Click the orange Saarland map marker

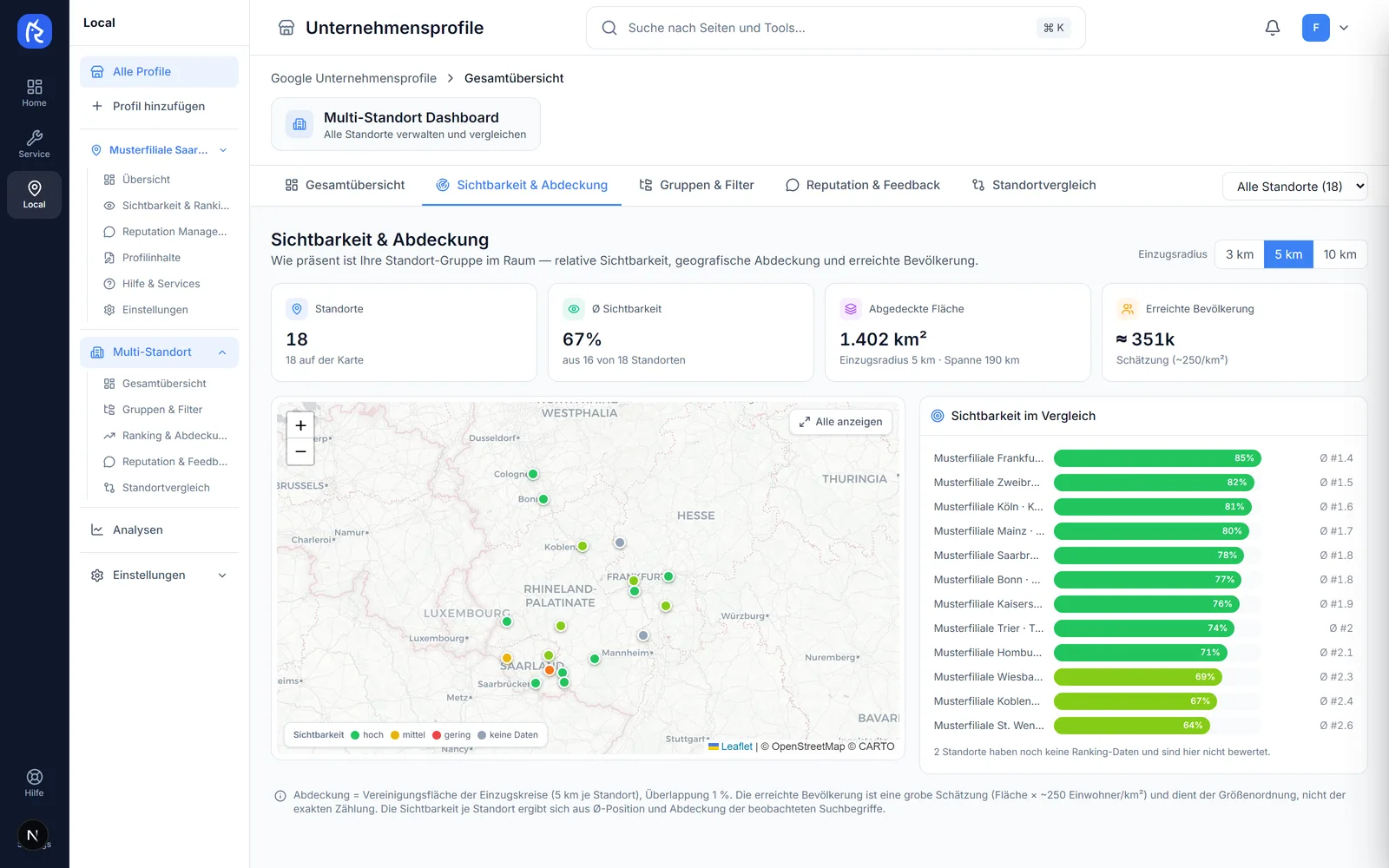click(x=550, y=670)
